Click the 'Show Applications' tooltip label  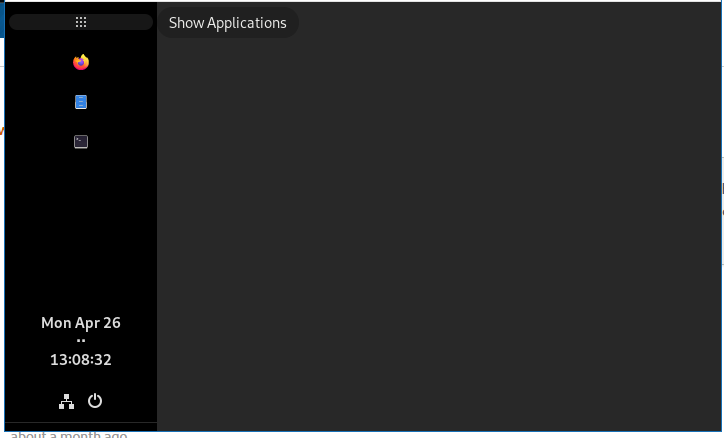228,23
